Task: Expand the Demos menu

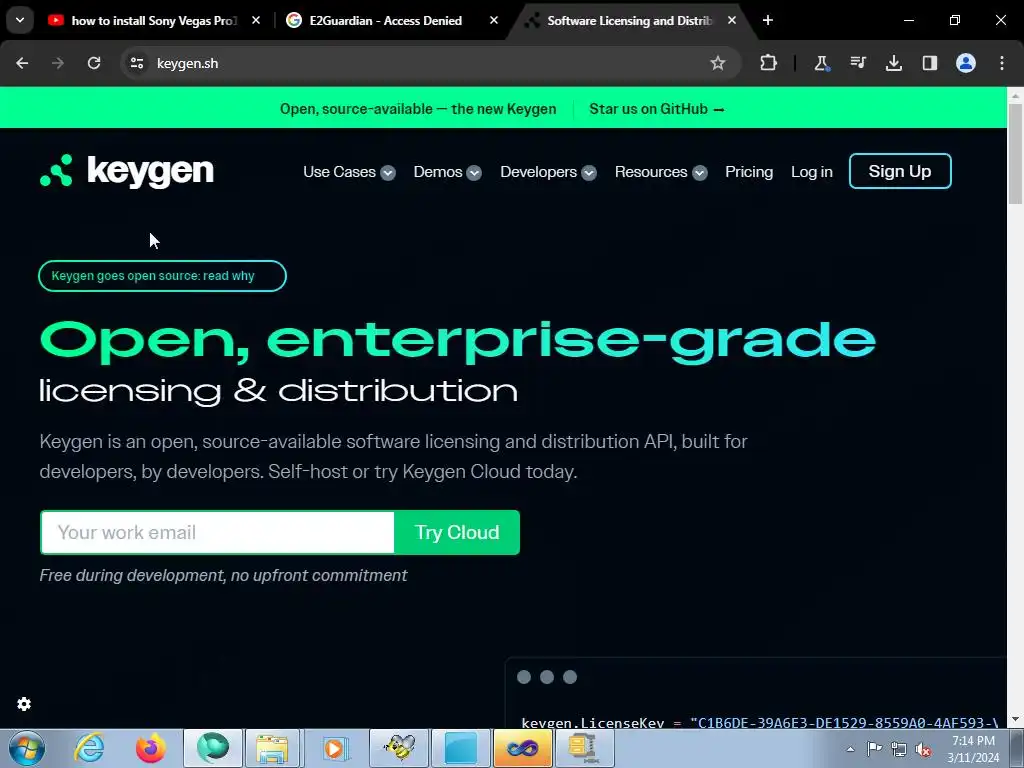Action: pyautogui.click(x=447, y=172)
